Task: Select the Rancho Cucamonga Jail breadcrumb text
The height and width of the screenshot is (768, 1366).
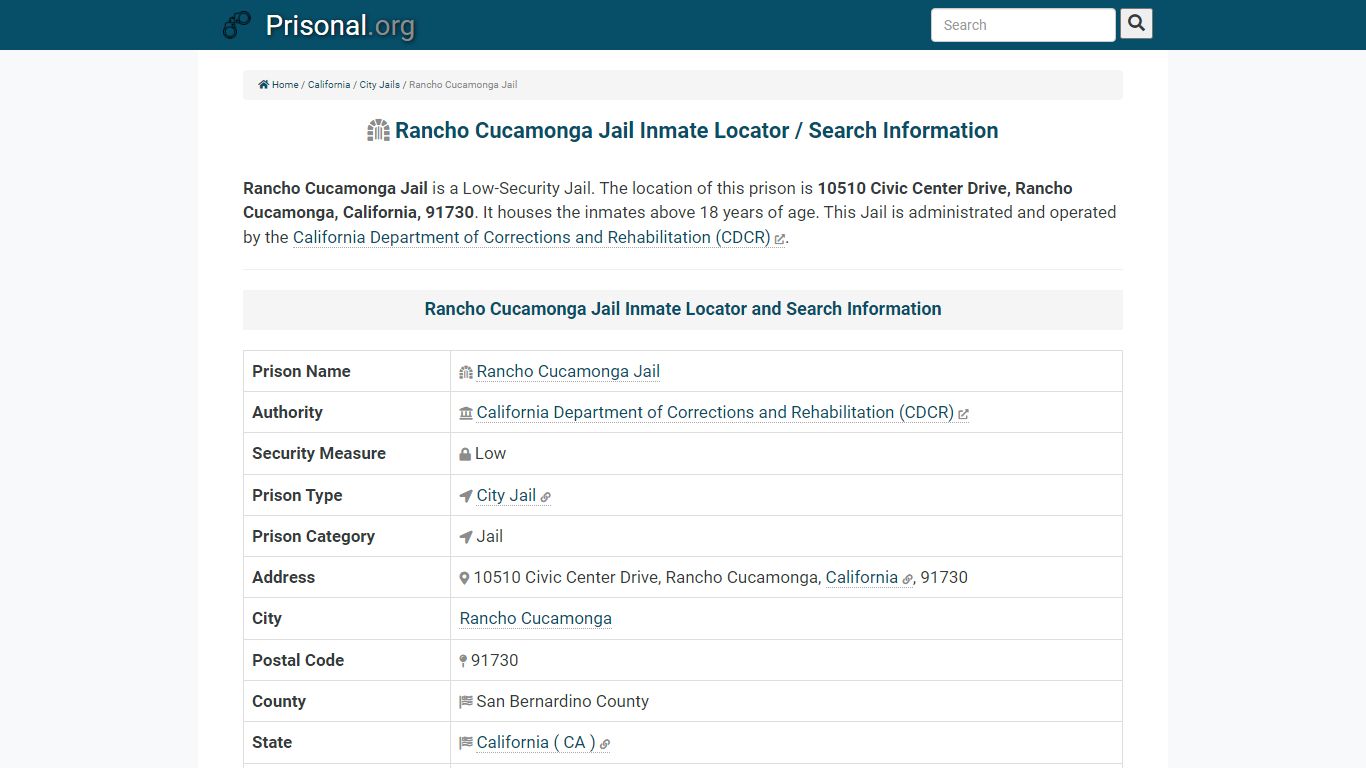Action: click(x=463, y=85)
